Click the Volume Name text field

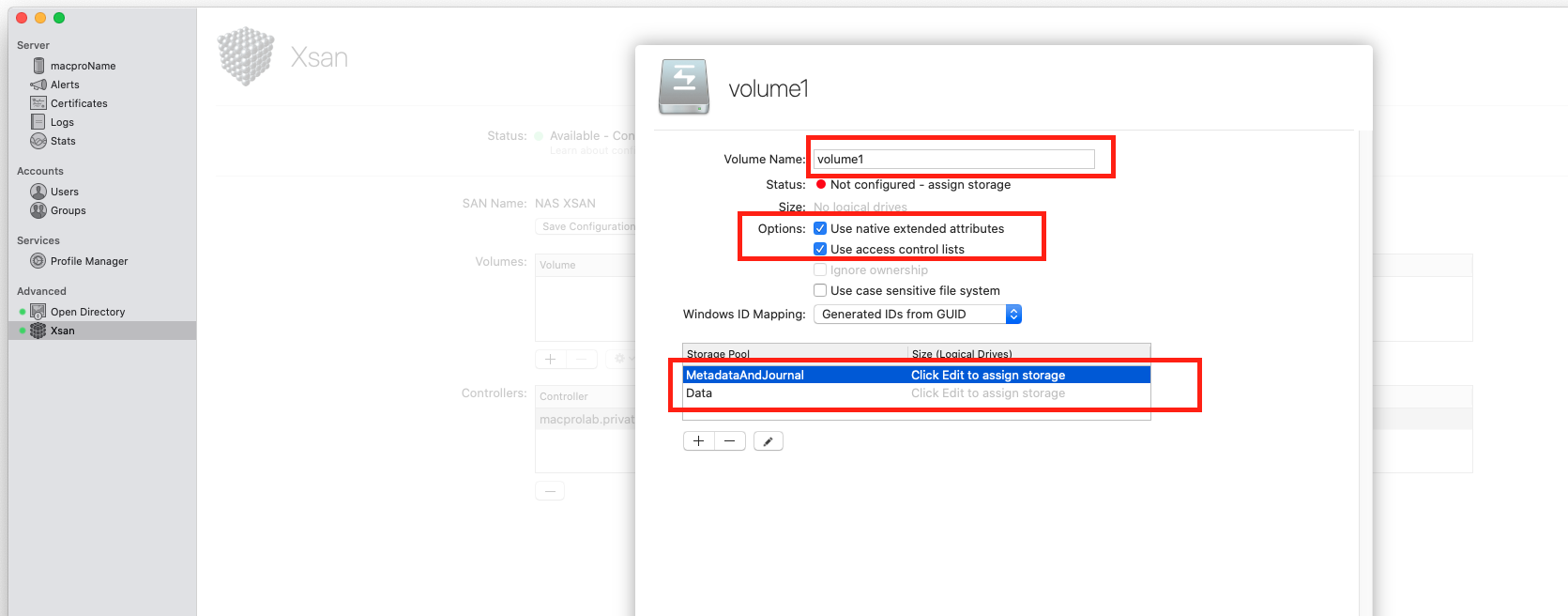[x=953, y=159]
